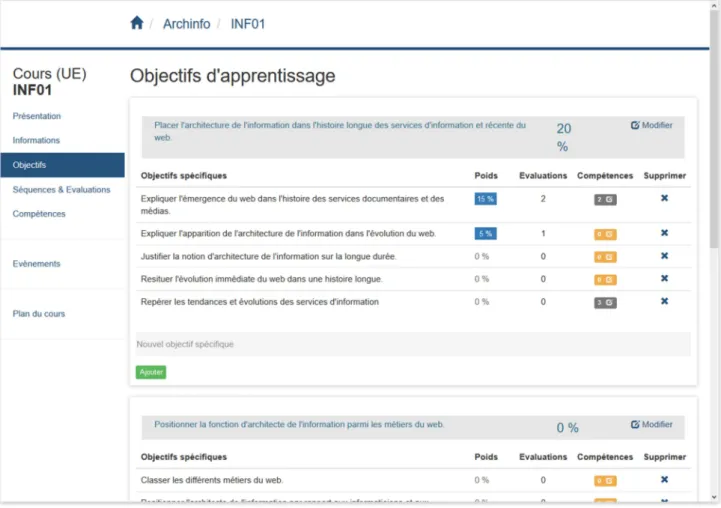Screen dimensions: 721x508
Task: Click the 'Objectifs d'apprentissage' page heading
Action: coord(233,76)
